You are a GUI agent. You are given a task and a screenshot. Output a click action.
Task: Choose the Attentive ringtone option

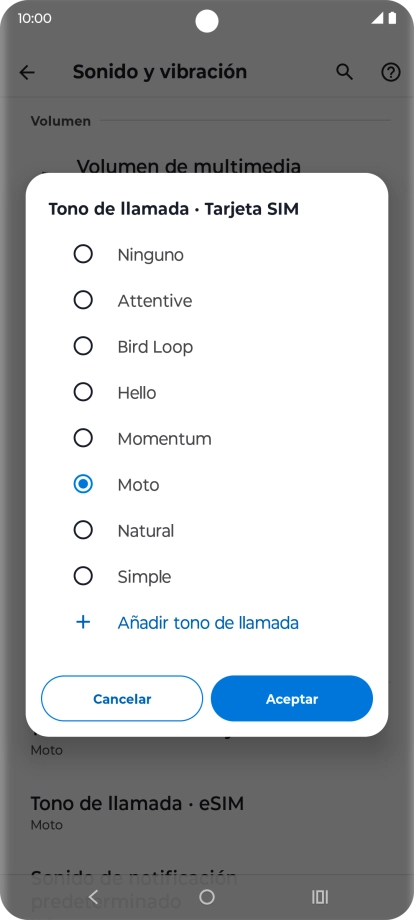pos(155,300)
